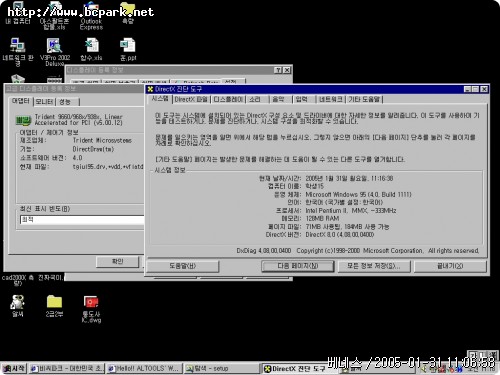Select the 모니터 tab in advanced display window
The height and width of the screenshot is (375, 500).
[x=44, y=102]
